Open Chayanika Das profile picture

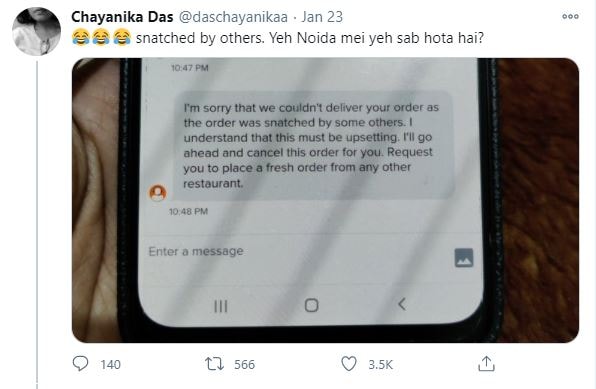tap(36, 31)
